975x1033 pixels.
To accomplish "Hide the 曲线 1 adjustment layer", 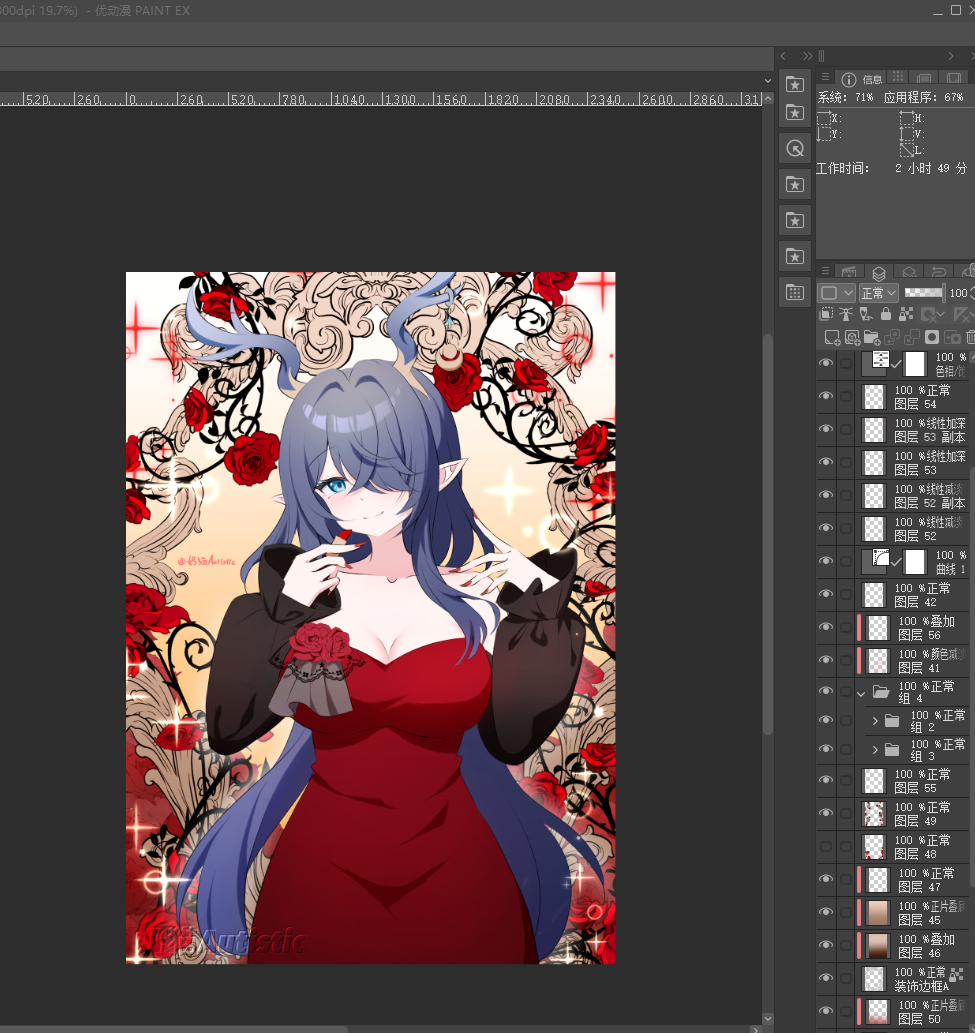I will 826,562.
